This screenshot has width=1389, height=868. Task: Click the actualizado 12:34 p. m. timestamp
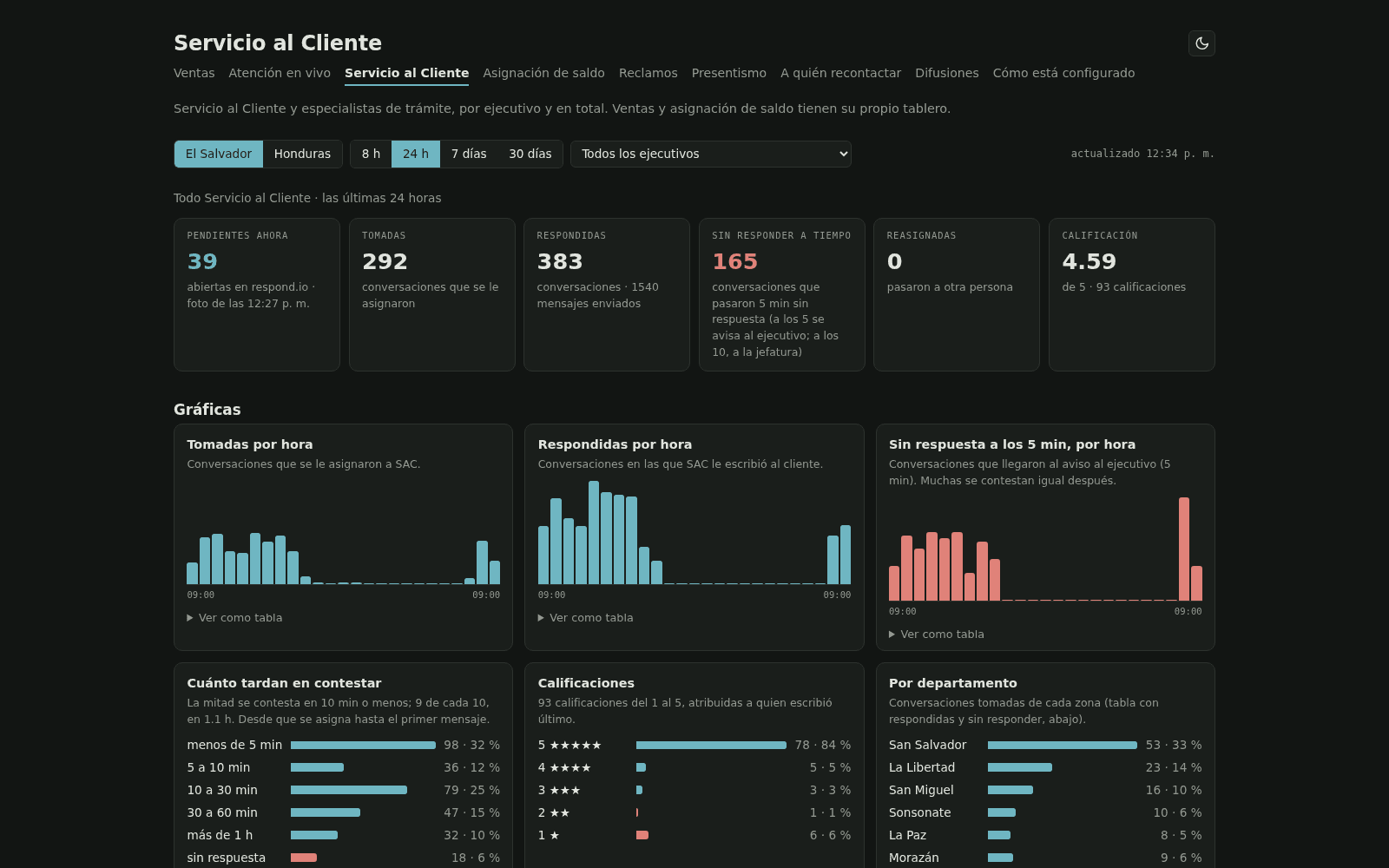[x=1142, y=154]
